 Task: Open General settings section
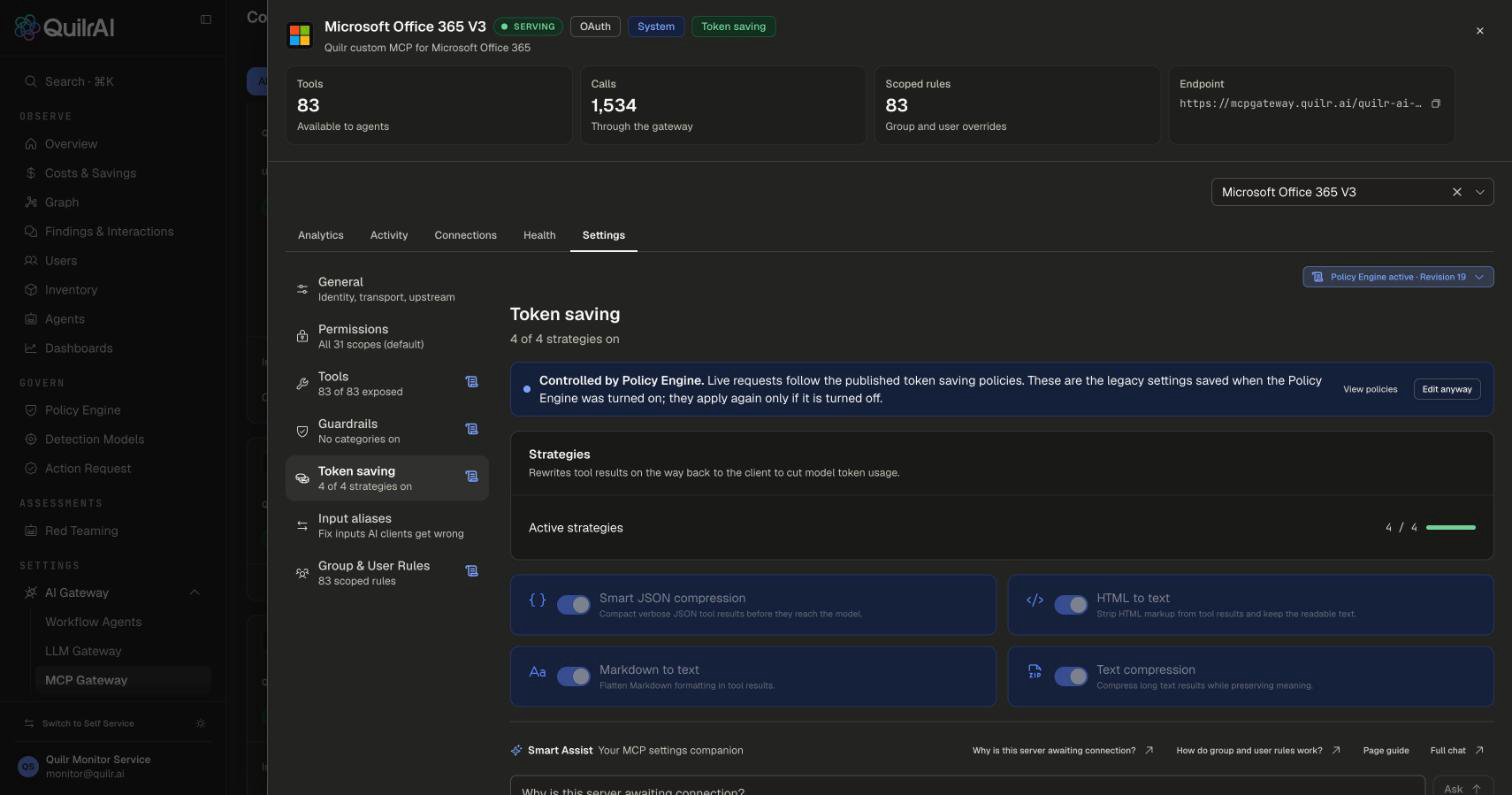point(387,289)
